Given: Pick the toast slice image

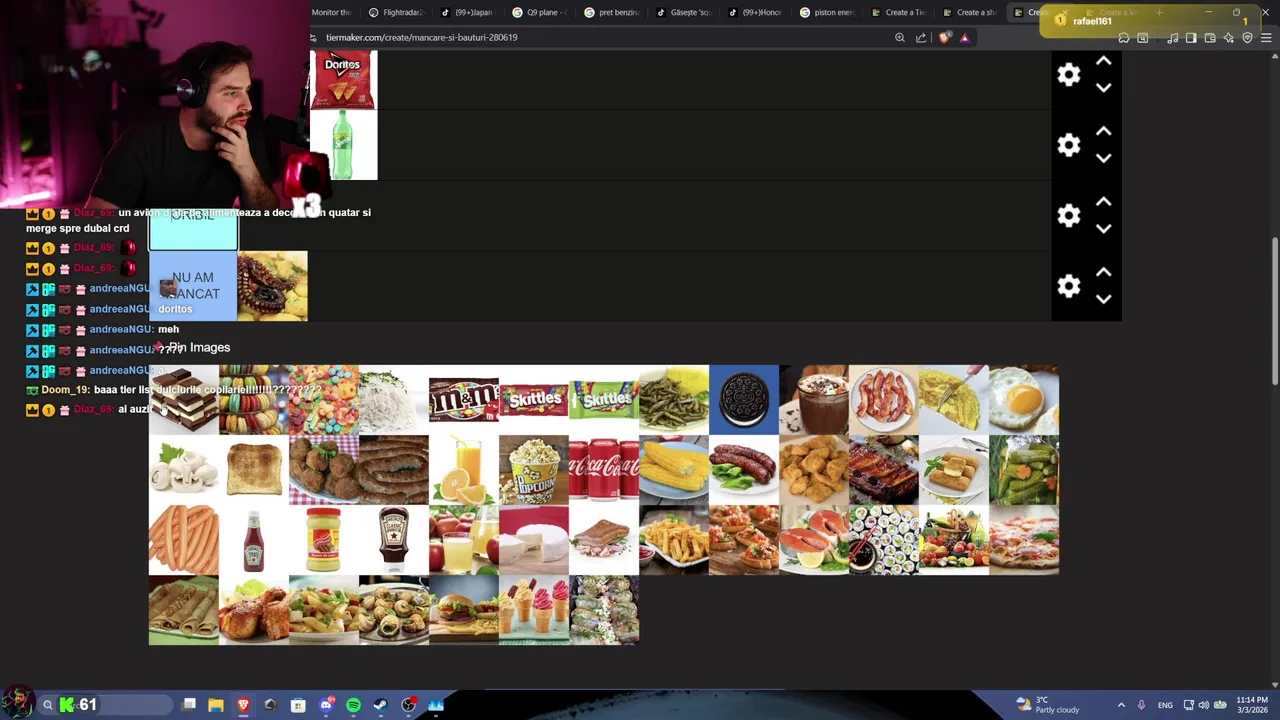Looking at the screenshot, I should [x=254, y=470].
